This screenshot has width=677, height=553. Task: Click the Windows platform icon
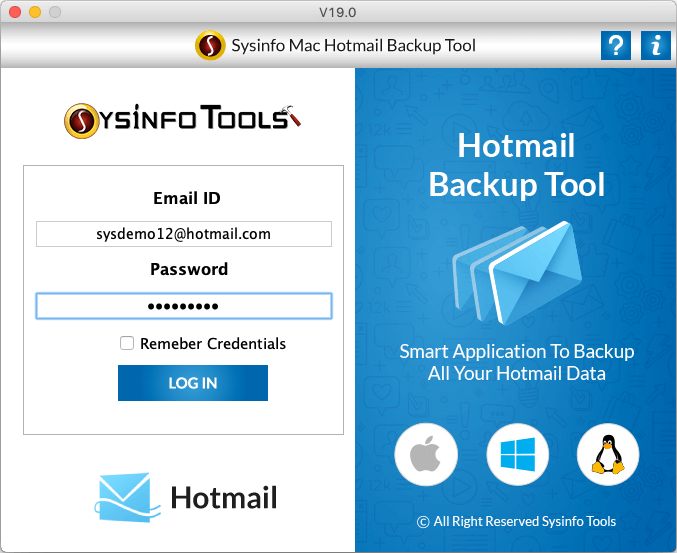coord(518,455)
